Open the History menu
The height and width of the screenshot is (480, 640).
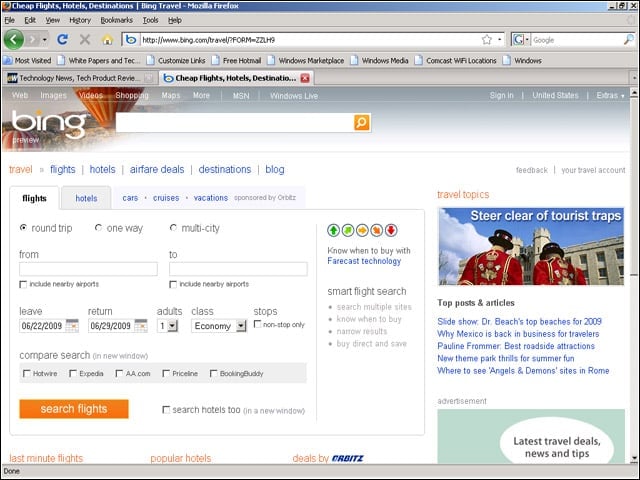pos(80,20)
